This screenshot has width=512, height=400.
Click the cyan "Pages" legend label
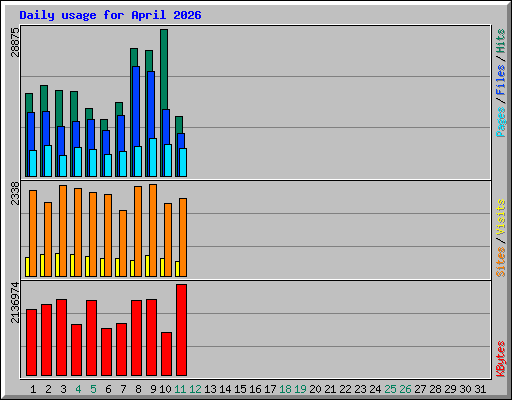point(501,122)
